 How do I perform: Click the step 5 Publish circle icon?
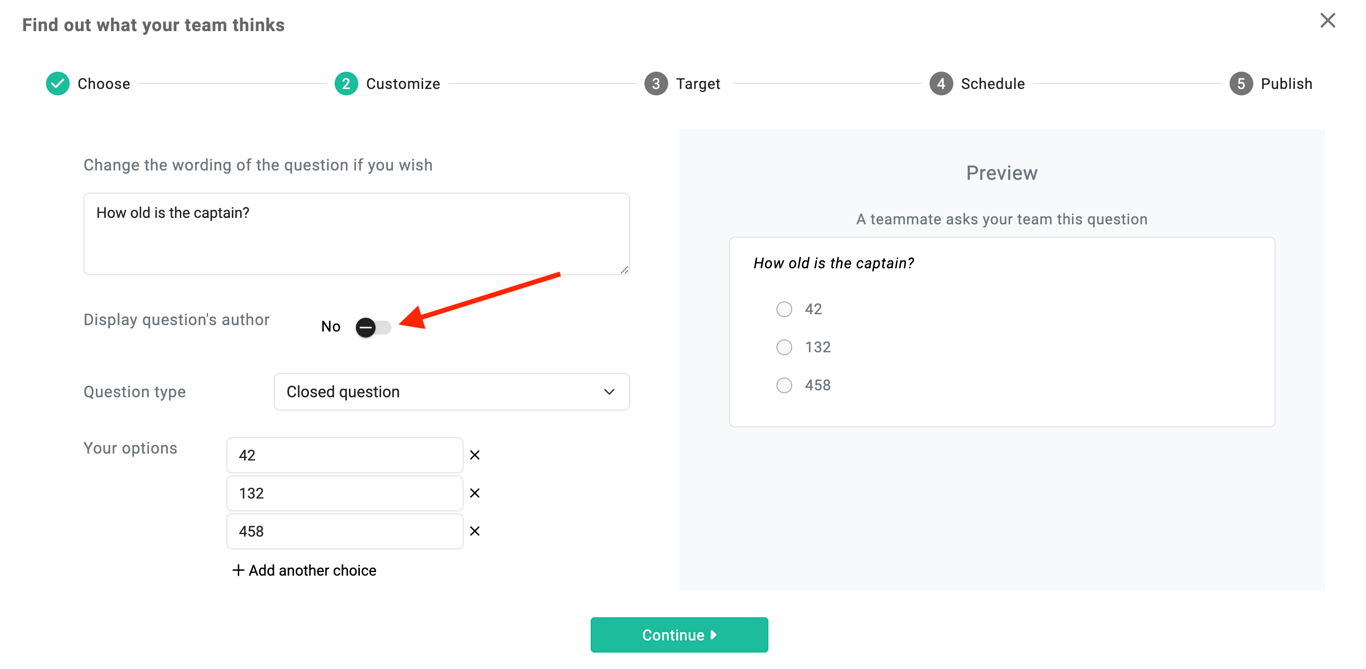click(1241, 84)
